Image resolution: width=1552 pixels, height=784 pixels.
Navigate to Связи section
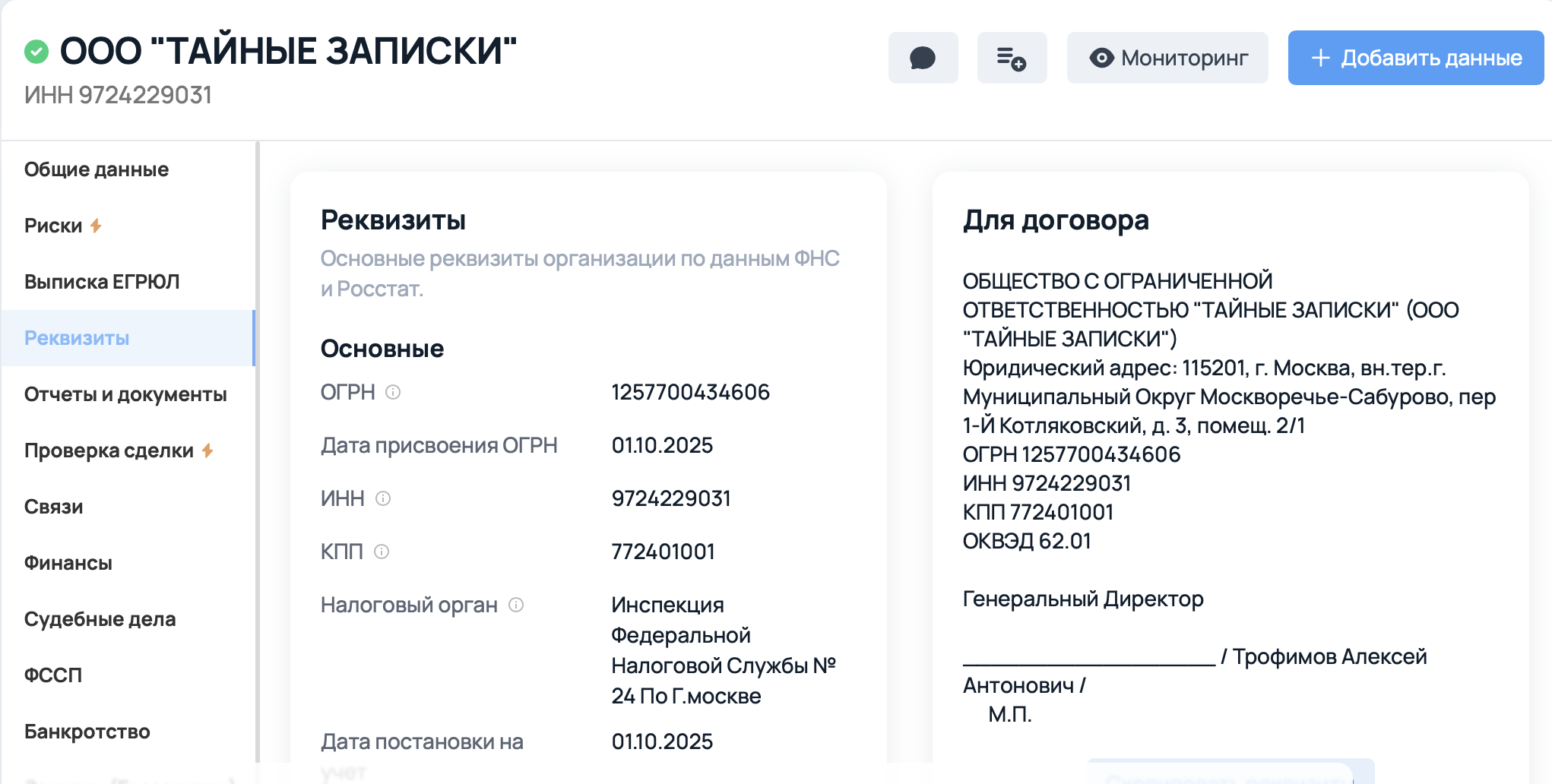pos(53,507)
